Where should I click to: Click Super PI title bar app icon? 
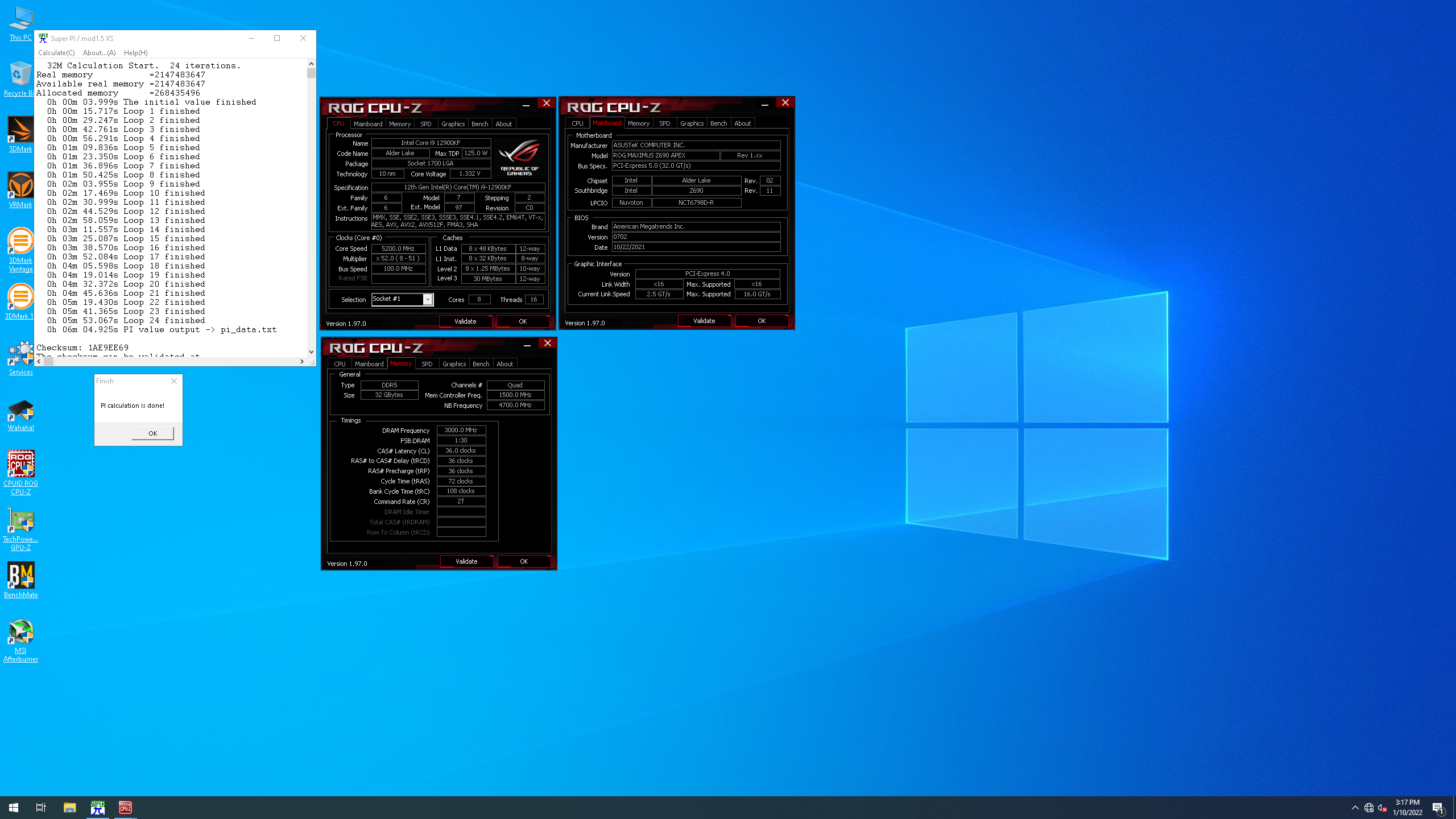tap(43, 38)
